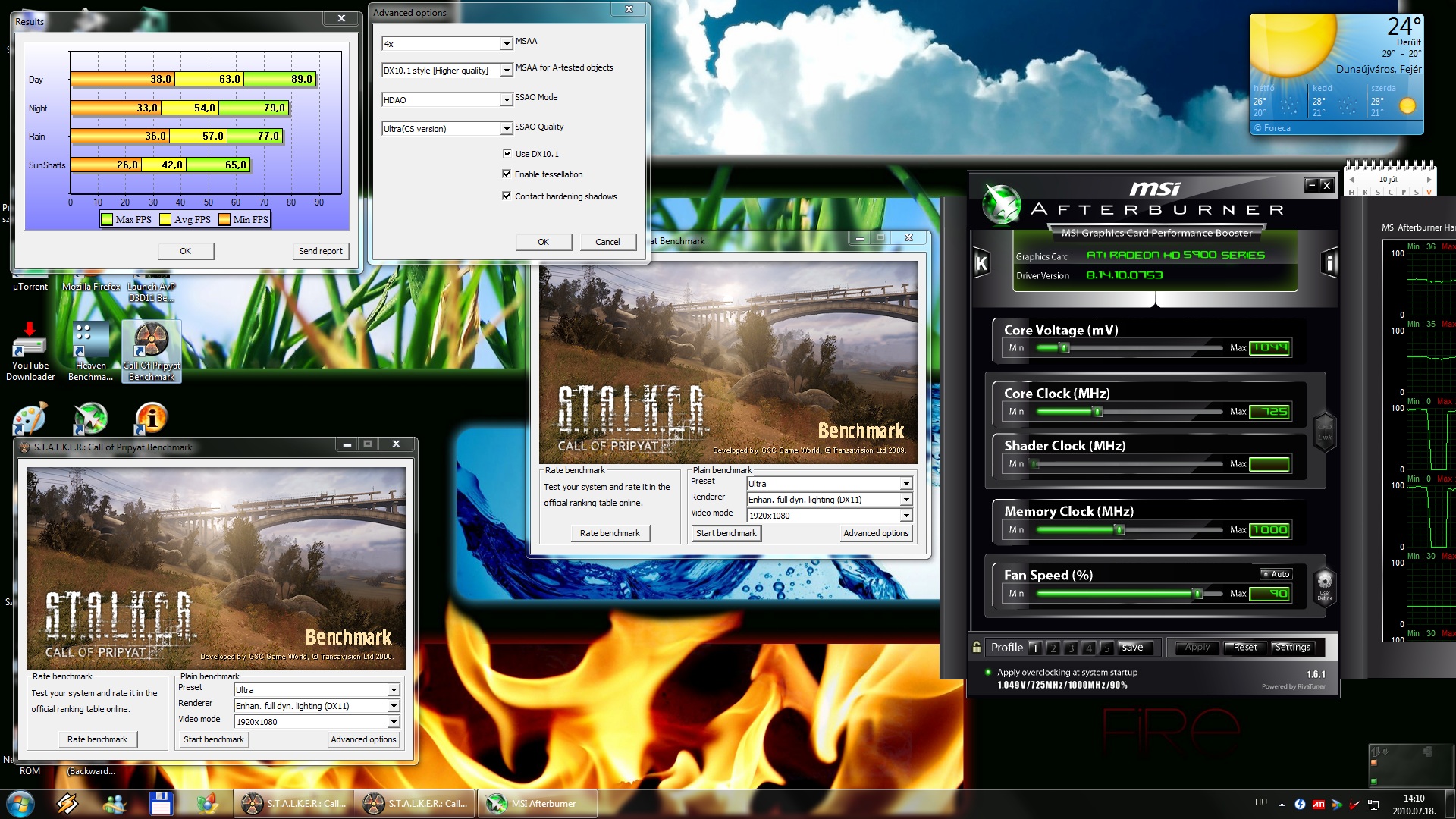Click OK in the Results window
Screen dimensions: 1456x819
[x=186, y=251]
